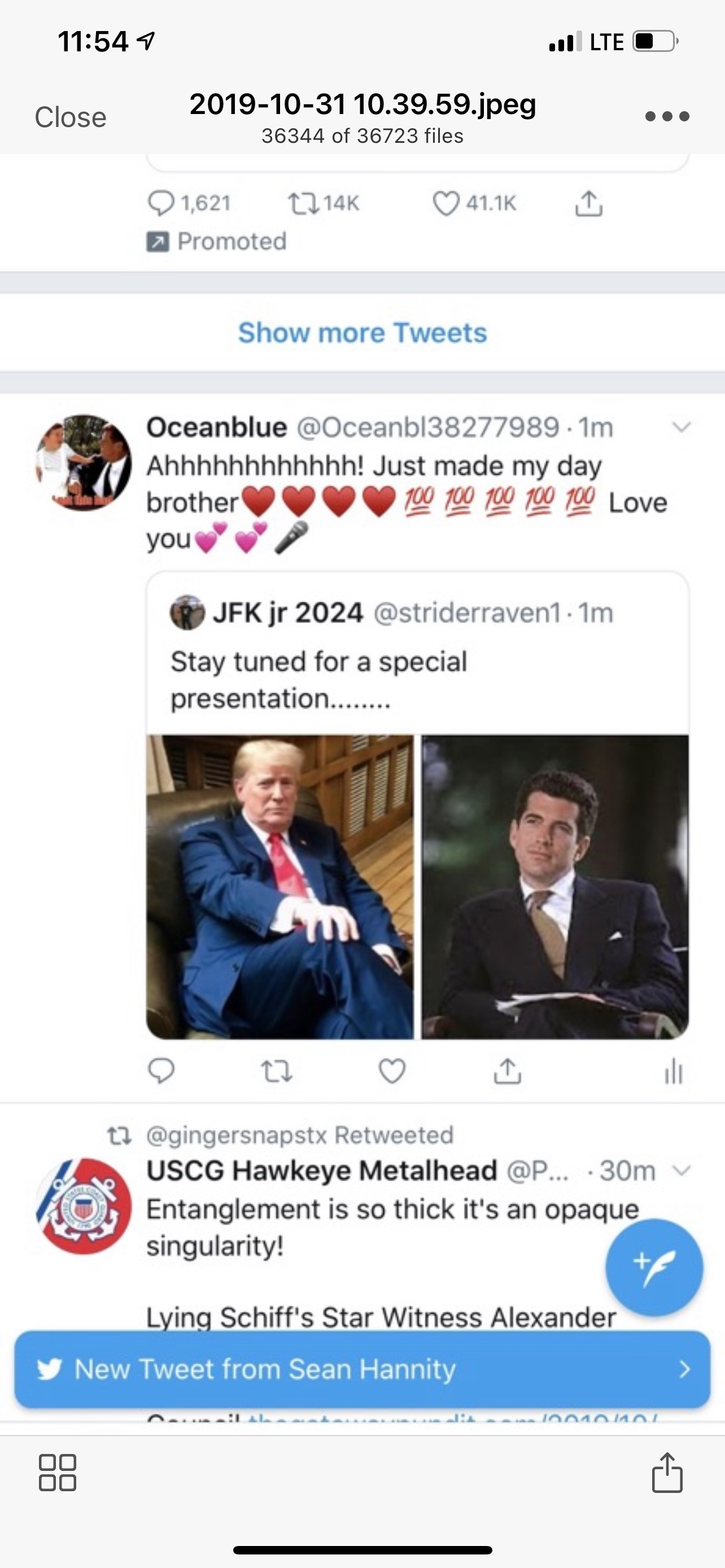Open Oceanblue's profile picture
The image size is (725, 1568).
click(84, 463)
